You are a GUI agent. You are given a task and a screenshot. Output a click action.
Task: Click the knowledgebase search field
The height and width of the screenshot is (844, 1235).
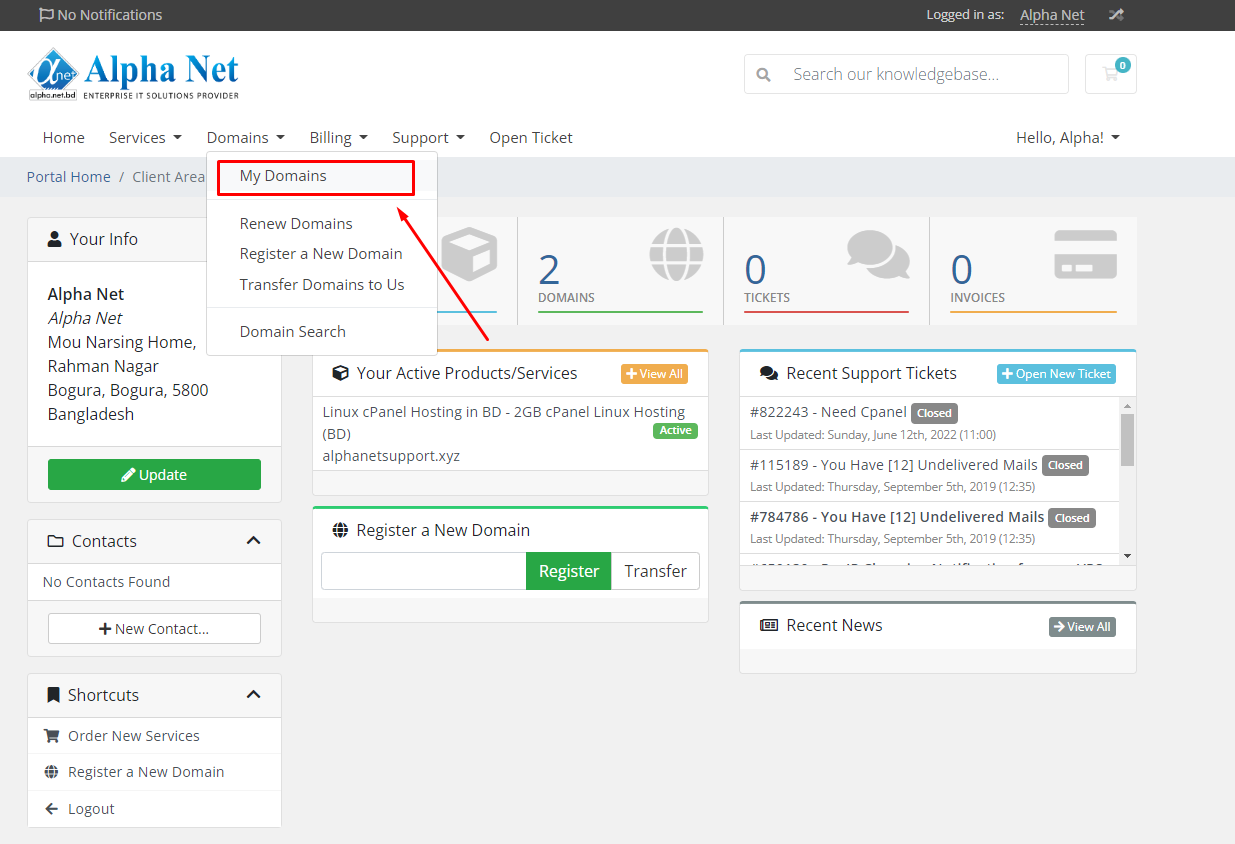926,74
